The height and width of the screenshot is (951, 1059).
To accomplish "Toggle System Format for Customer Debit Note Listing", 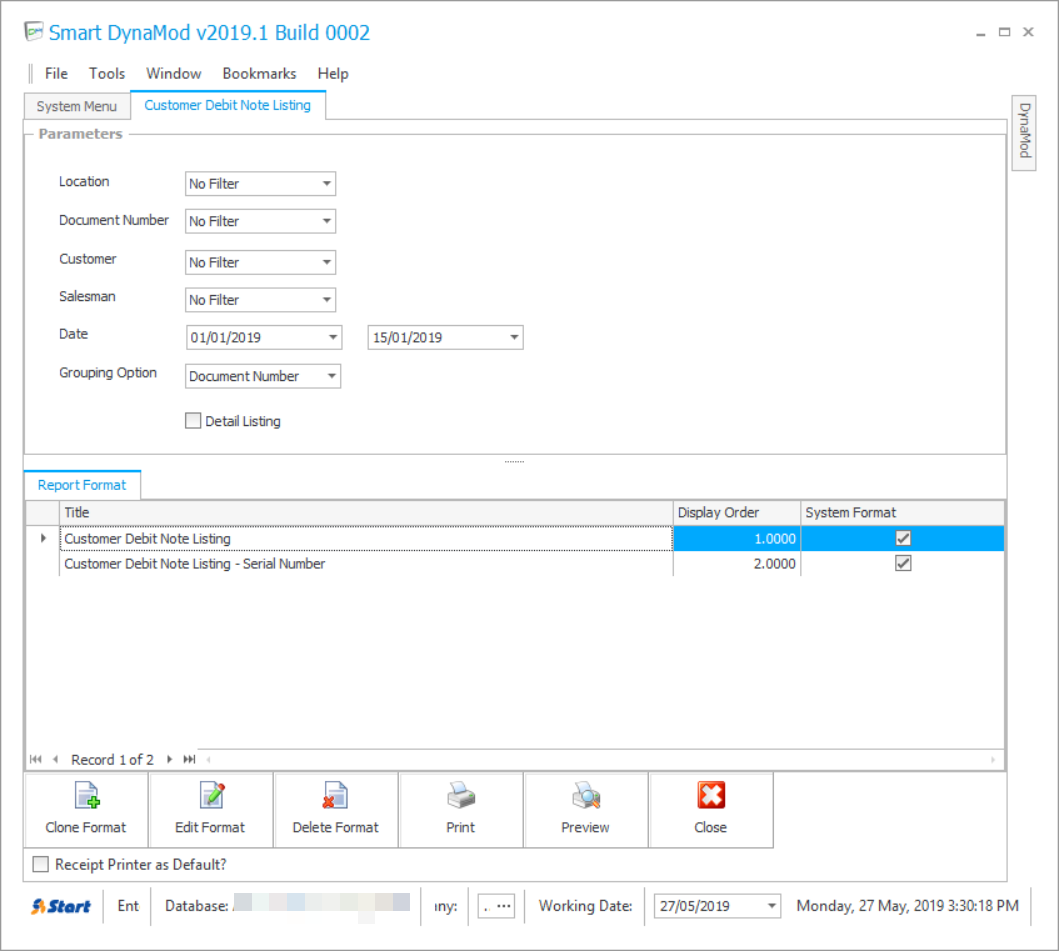I will tap(903, 538).
